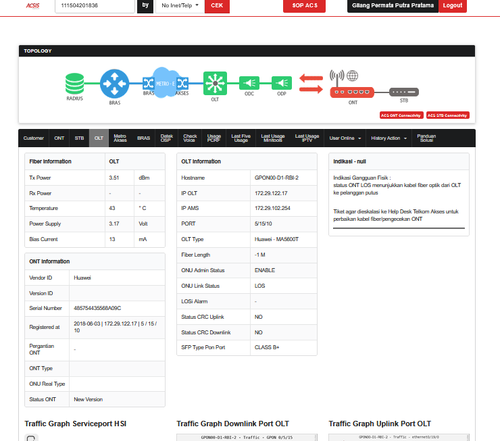
Task: Open the Last Usage Minitools tab
Action: (x=273, y=138)
